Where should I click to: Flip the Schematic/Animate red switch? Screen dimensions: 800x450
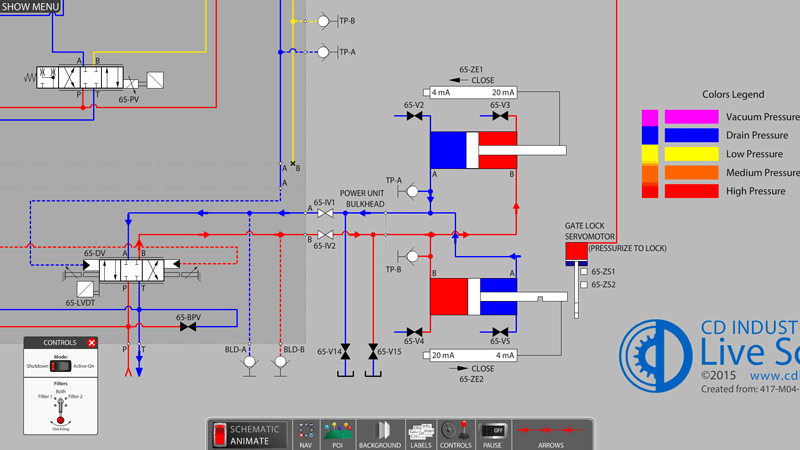coord(220,435)
